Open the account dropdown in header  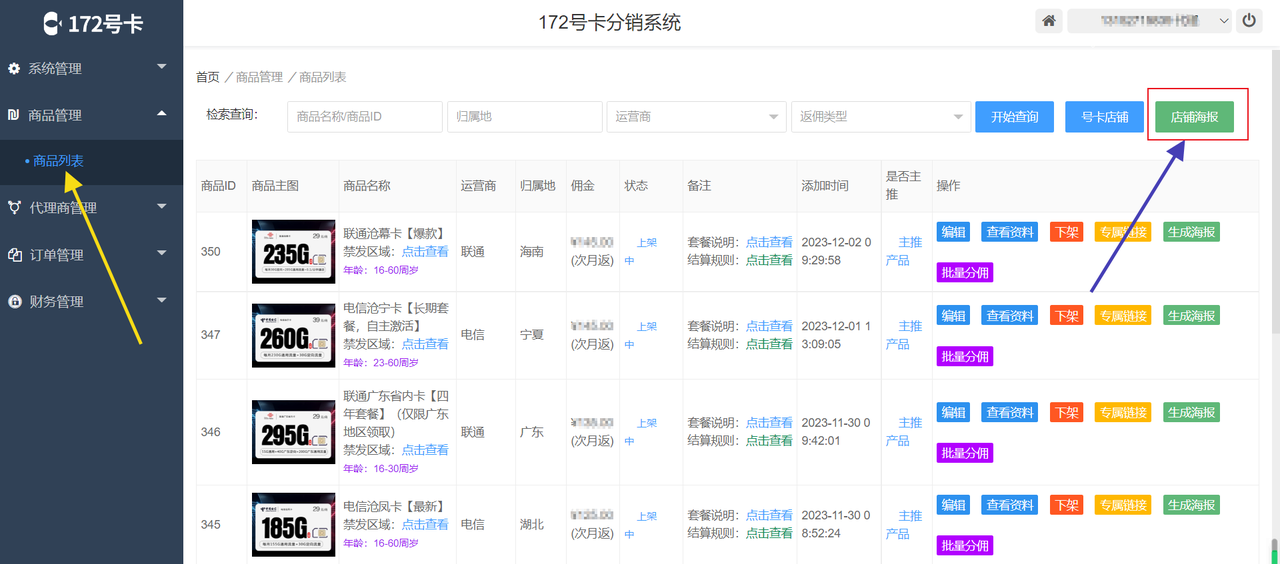click(1149, 21)
